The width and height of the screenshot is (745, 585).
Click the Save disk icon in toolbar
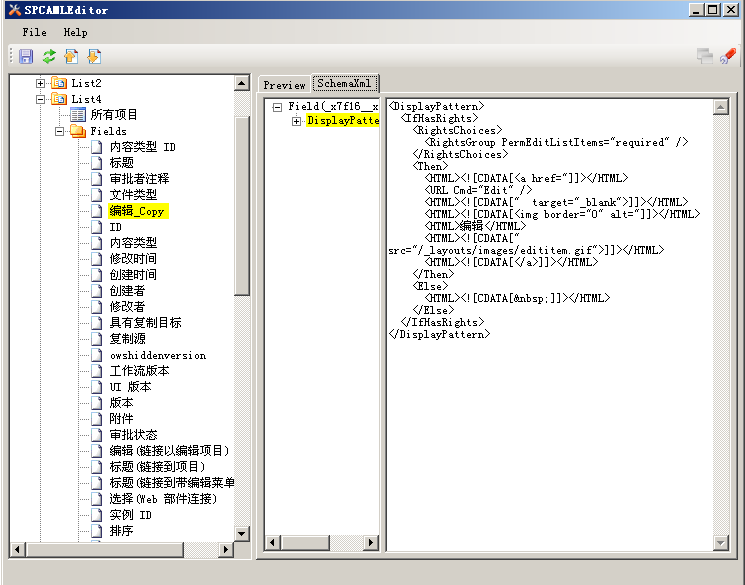tap(26, 57)
